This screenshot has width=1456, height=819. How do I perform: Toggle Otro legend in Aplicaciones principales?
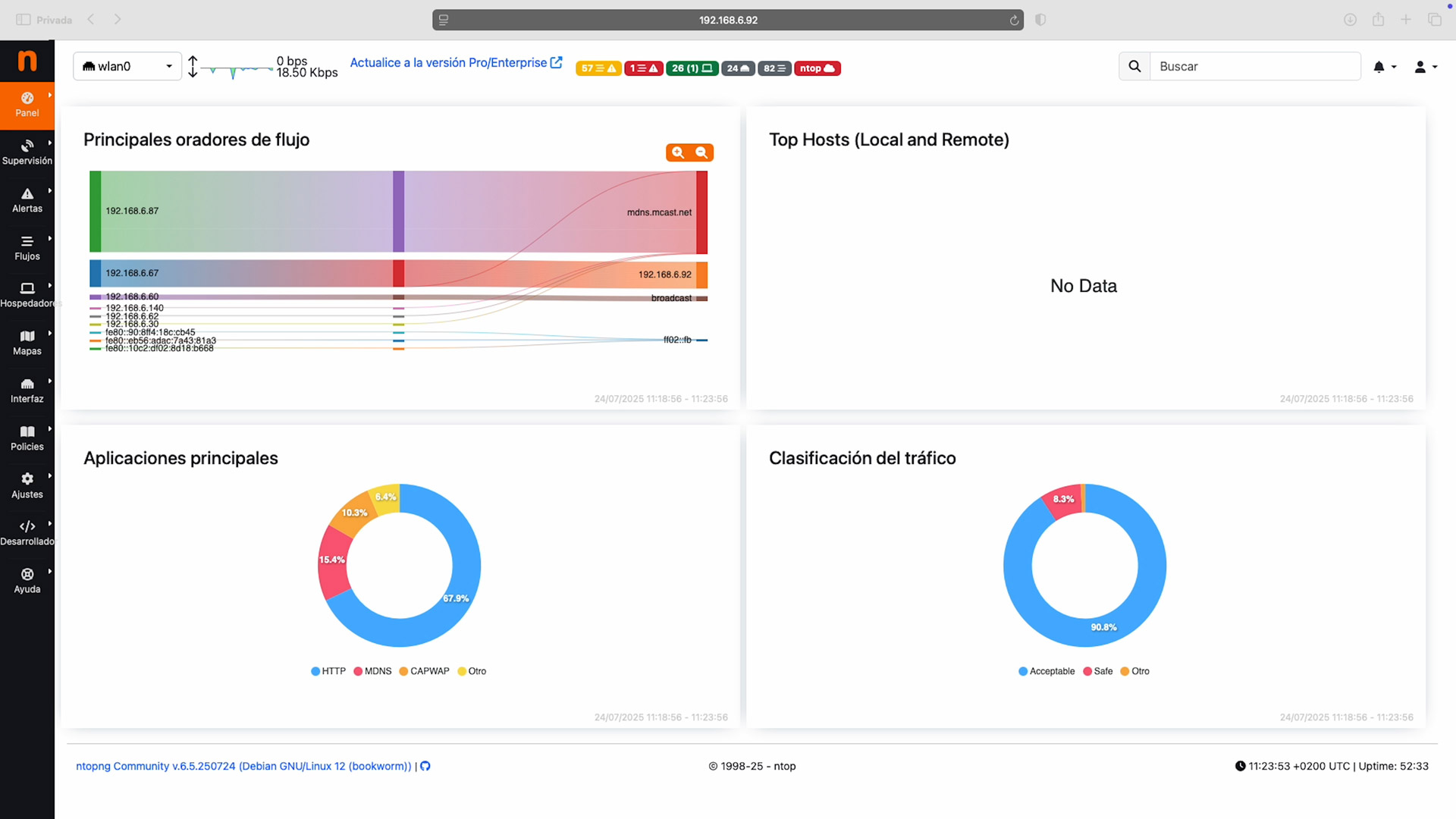[472, 671]
